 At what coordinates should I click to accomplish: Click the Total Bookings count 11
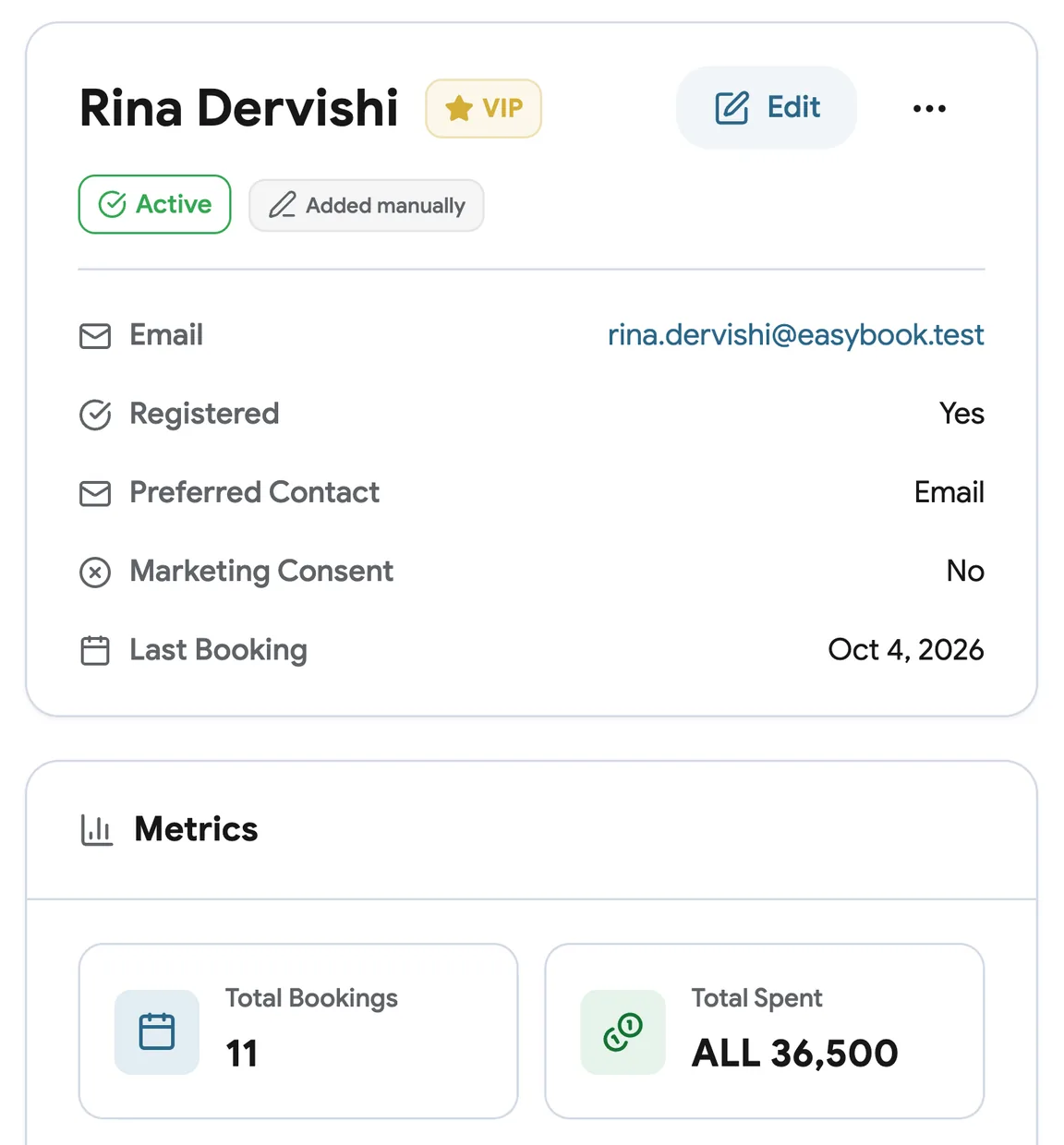(x=242, y=1054)
